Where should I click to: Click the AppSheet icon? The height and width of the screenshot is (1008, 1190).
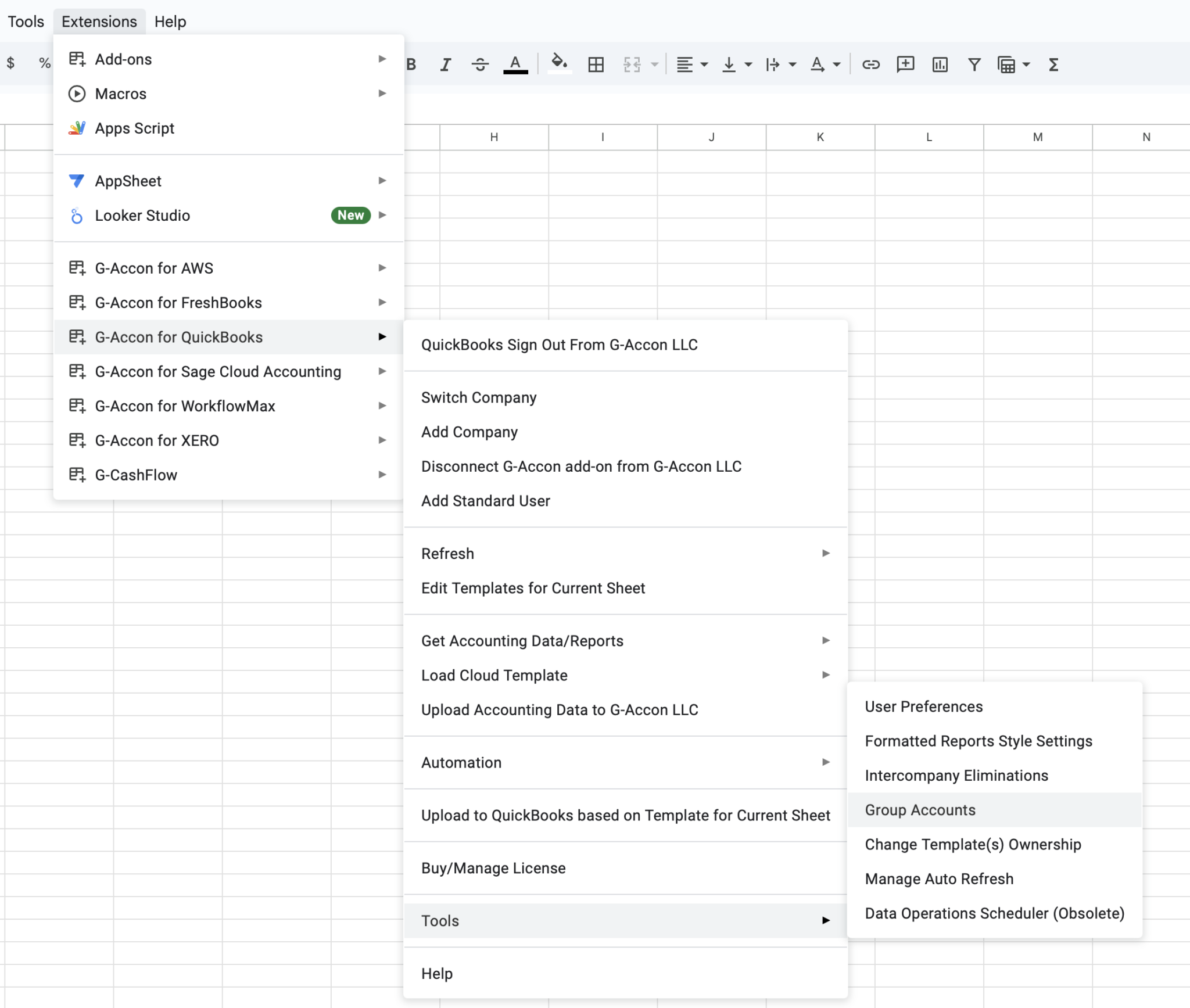tap(77, 181)
